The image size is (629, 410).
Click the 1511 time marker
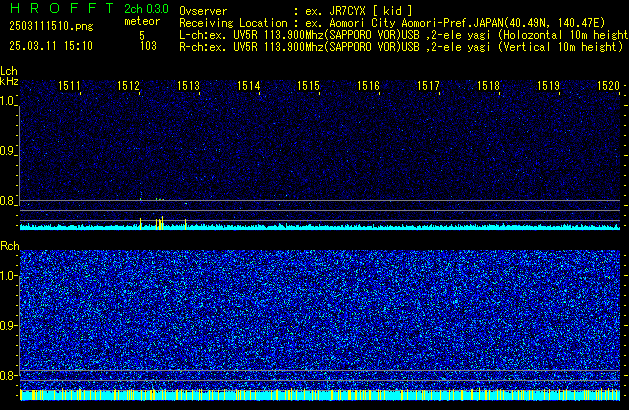click(69, 86)
